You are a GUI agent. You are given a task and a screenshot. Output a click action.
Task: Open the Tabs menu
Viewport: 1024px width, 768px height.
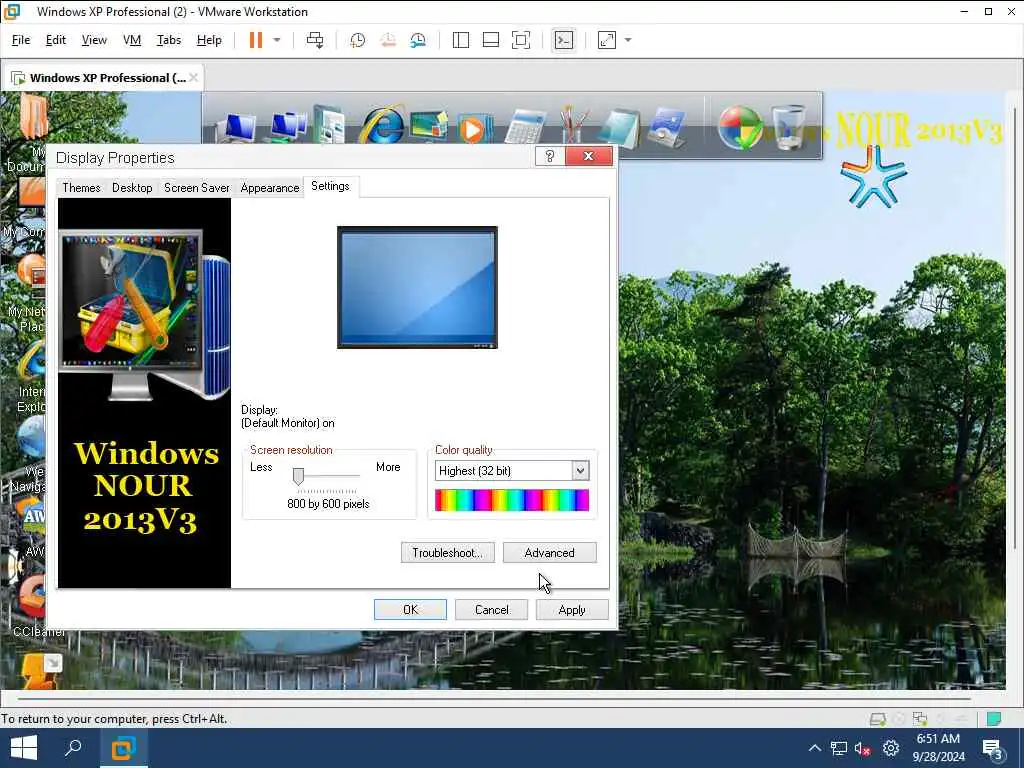(168, 40)
